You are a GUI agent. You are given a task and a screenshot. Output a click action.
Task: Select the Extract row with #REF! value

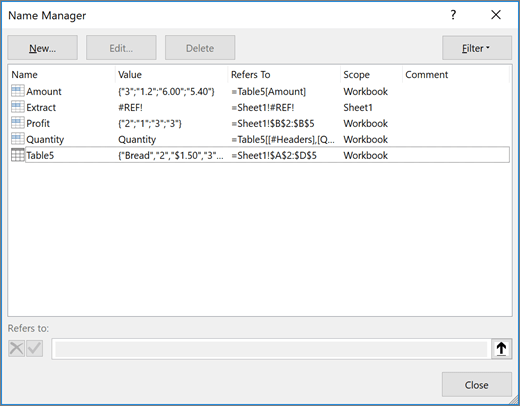pyautogui.click(x=260, y=107)
